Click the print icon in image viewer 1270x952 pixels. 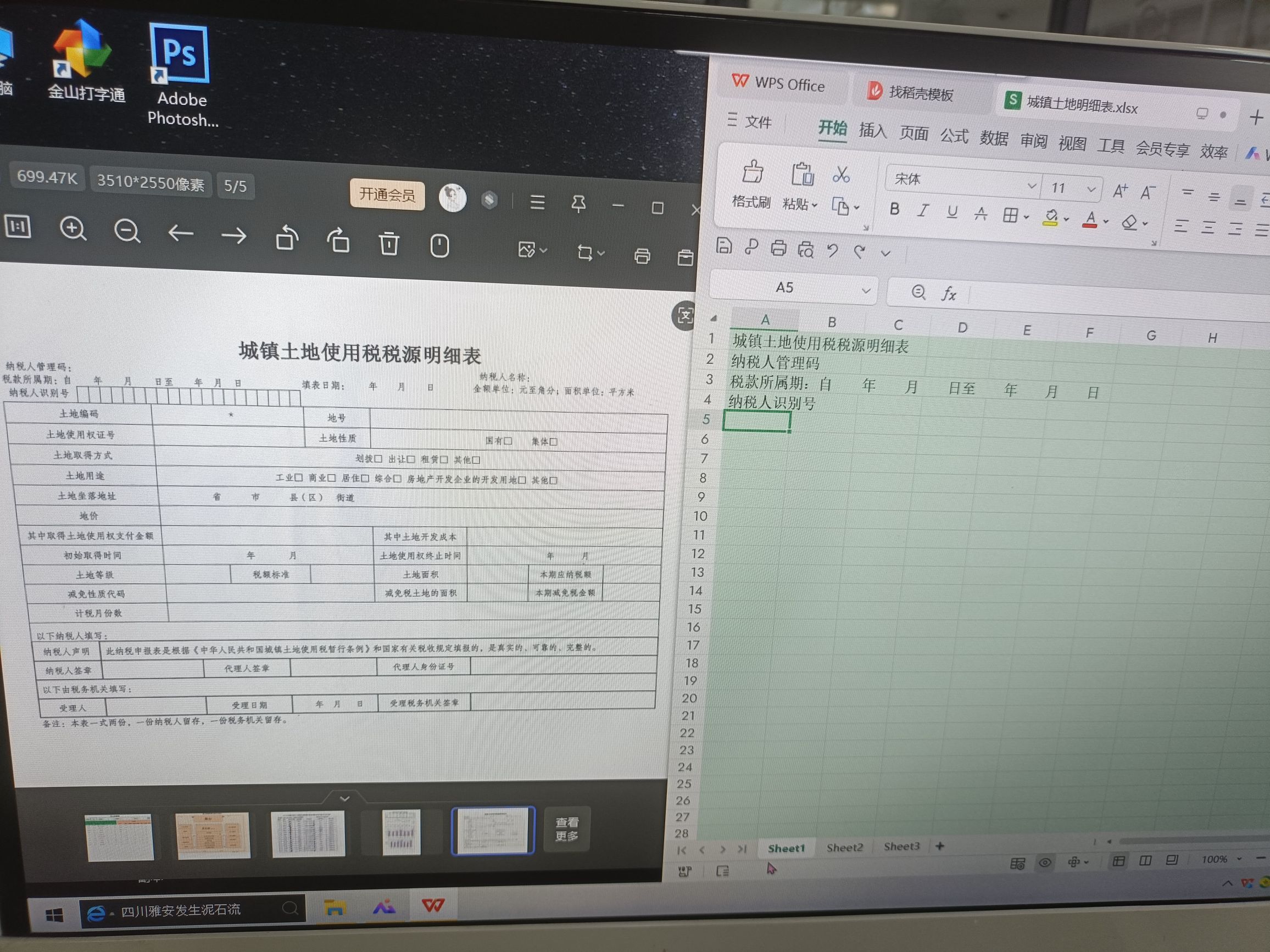(642, 255)
